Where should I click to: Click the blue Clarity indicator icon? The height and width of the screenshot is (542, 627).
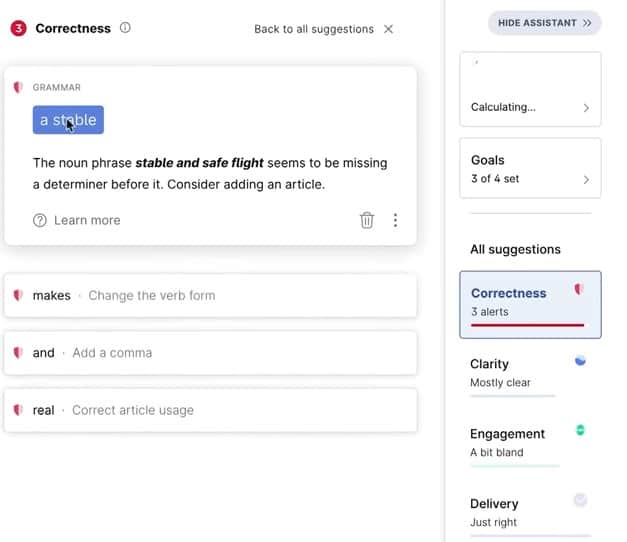(x=580, y=361)
